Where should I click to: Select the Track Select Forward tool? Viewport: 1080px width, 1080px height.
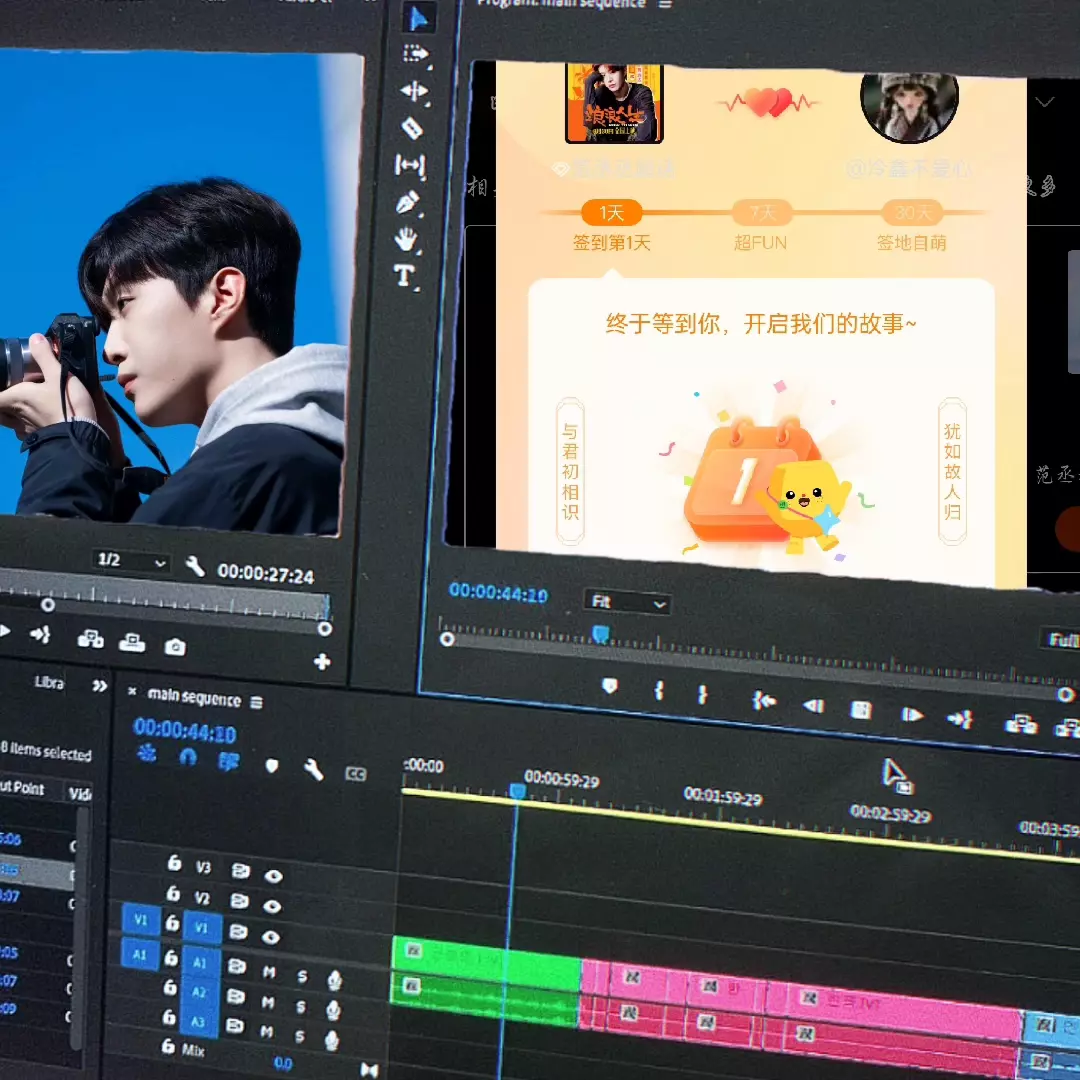(x=415, y=54)
